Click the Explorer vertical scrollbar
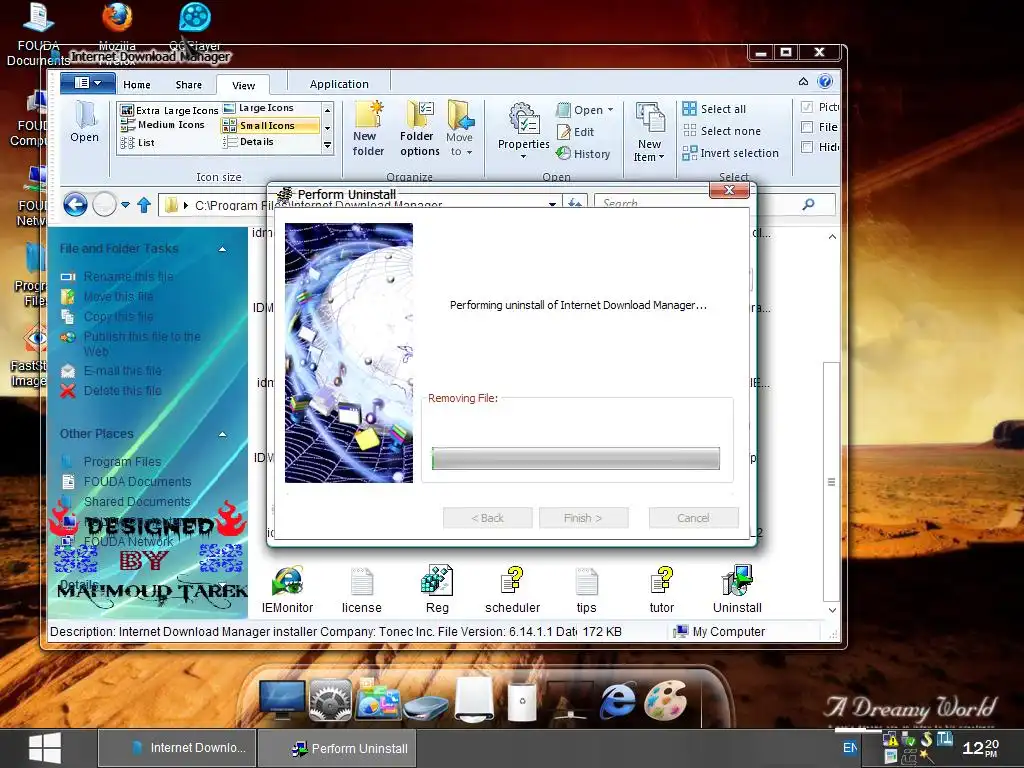This screenshot has width=1024, height=768. [x=831, y=481]
